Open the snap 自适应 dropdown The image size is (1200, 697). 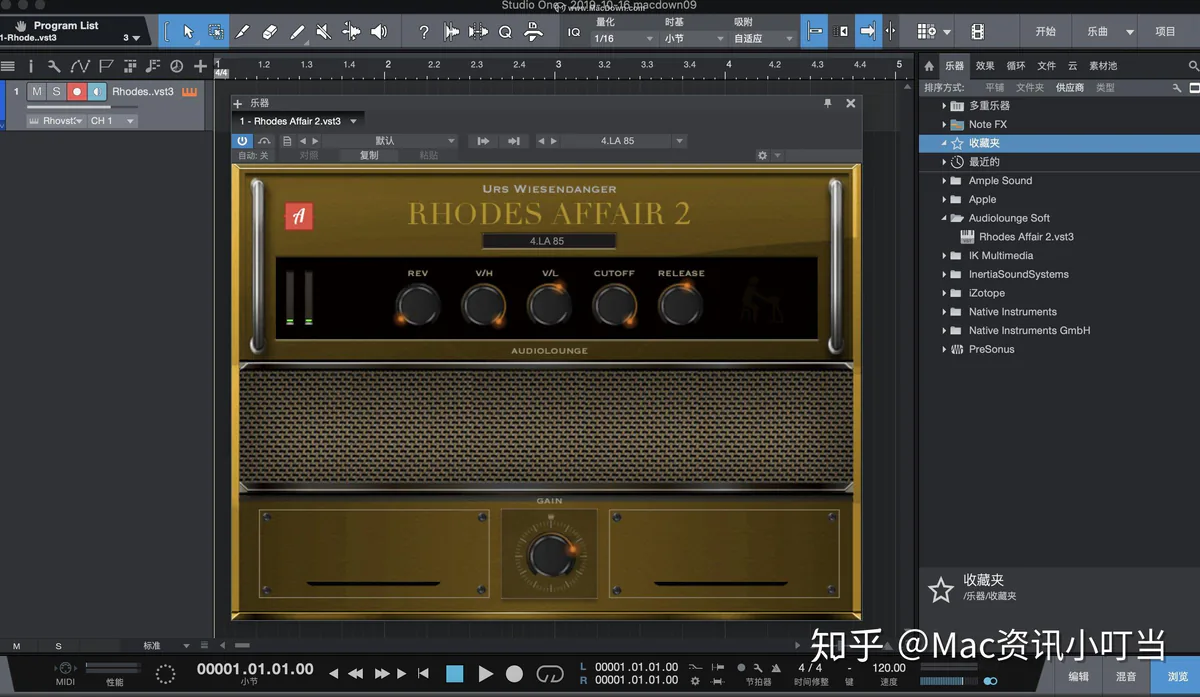763,39
